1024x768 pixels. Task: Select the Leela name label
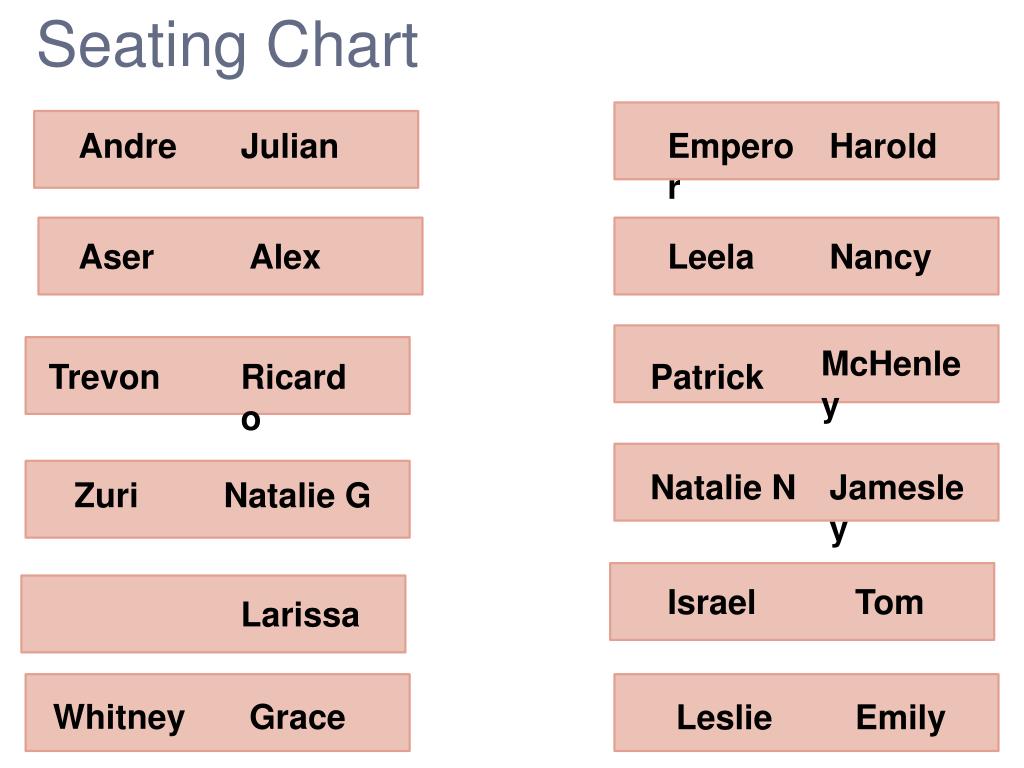pos(711,257)
